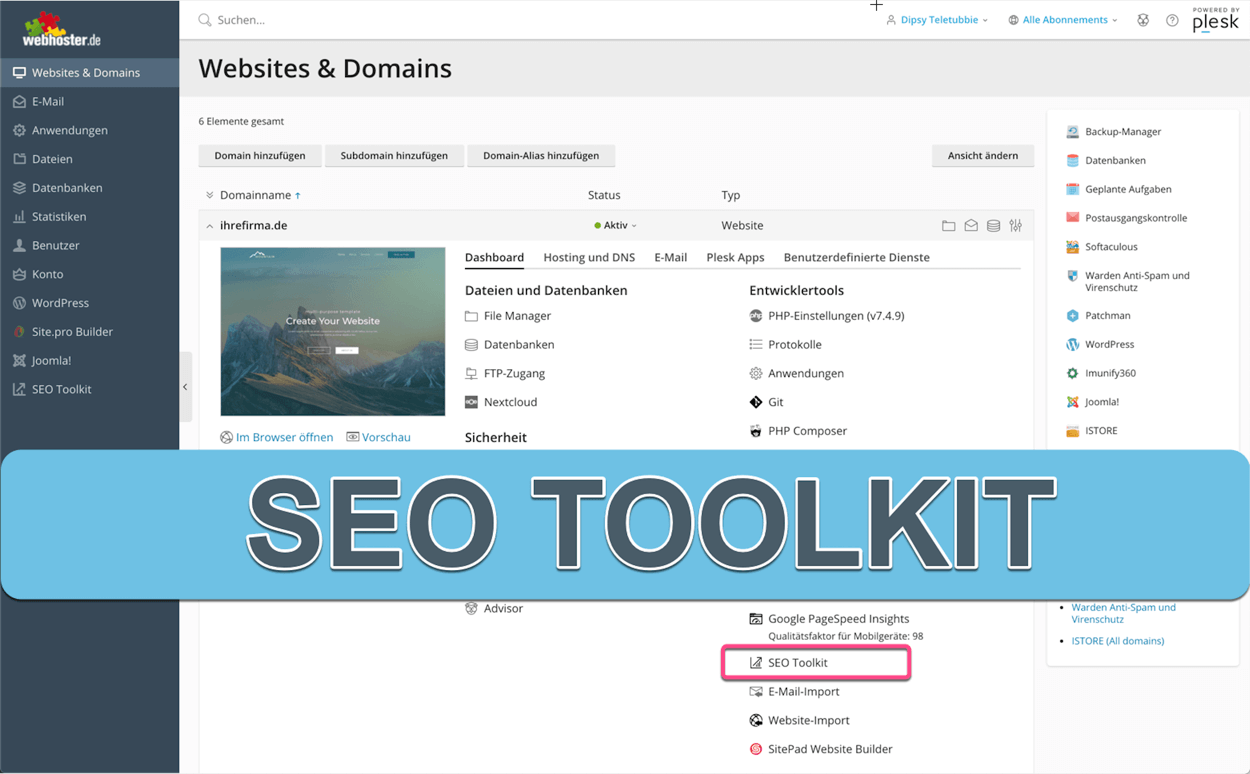The width and height of the screenshot is (1250, 774).
Task: Switch to the Benutzerdefinierte Dienste tab
Action: coord(856,257)
